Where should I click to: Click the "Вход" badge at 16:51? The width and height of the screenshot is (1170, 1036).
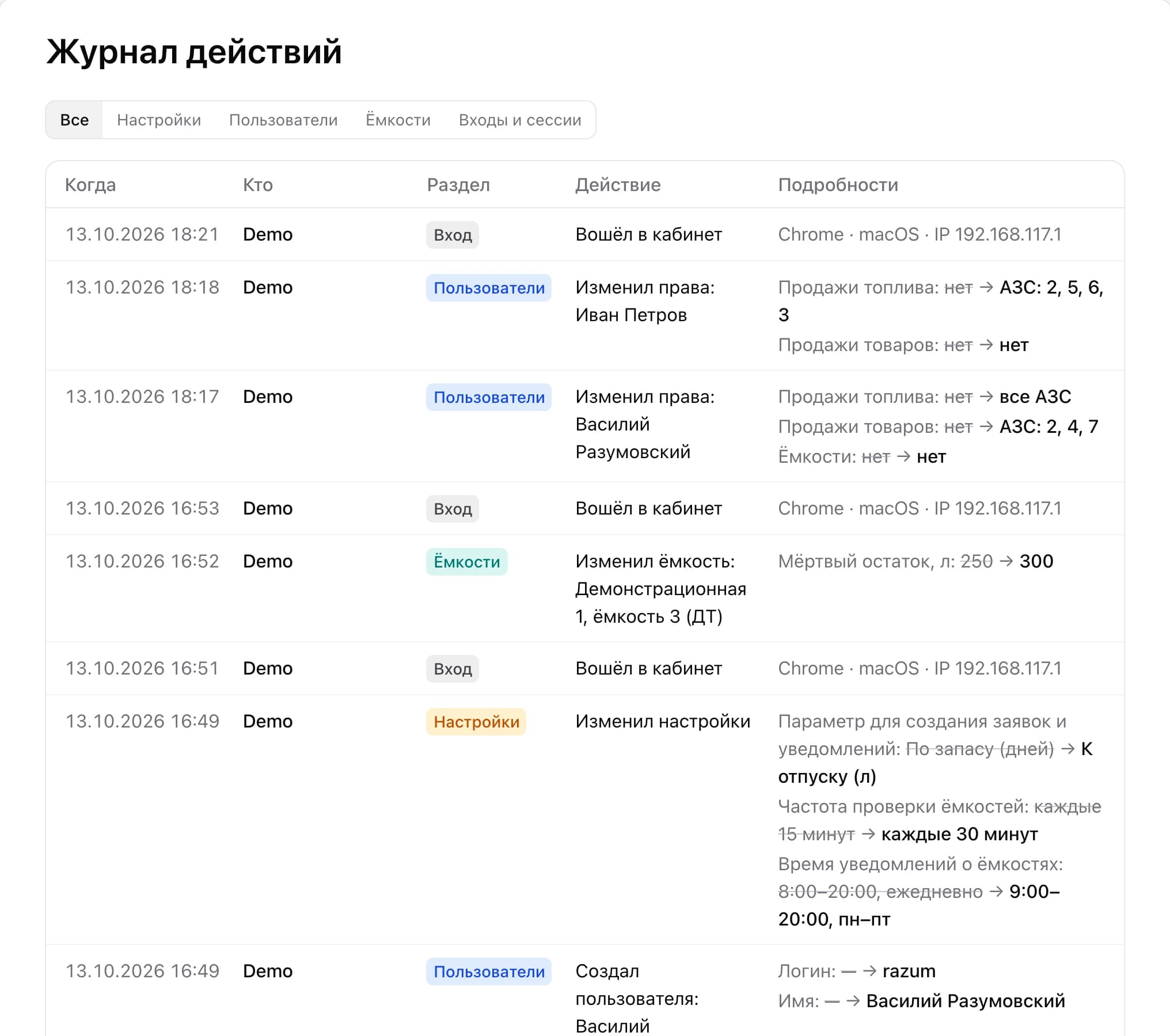[453, 669]
